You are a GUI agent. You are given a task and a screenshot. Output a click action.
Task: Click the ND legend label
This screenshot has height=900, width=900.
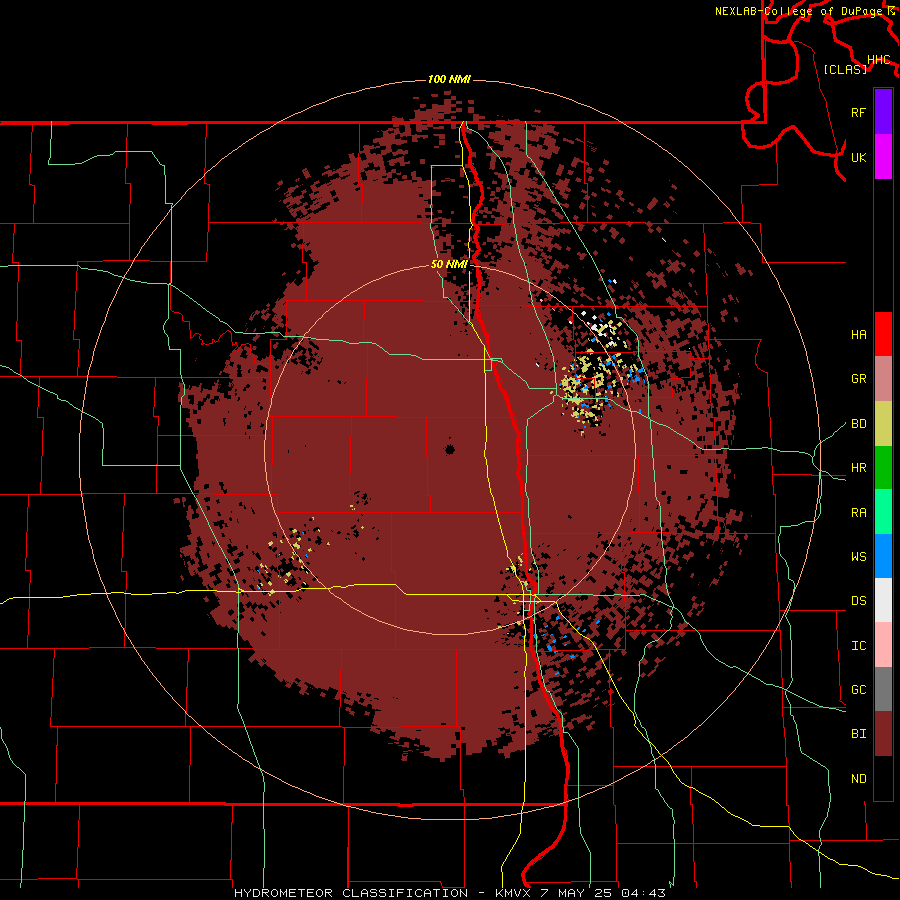coord(858,779)
